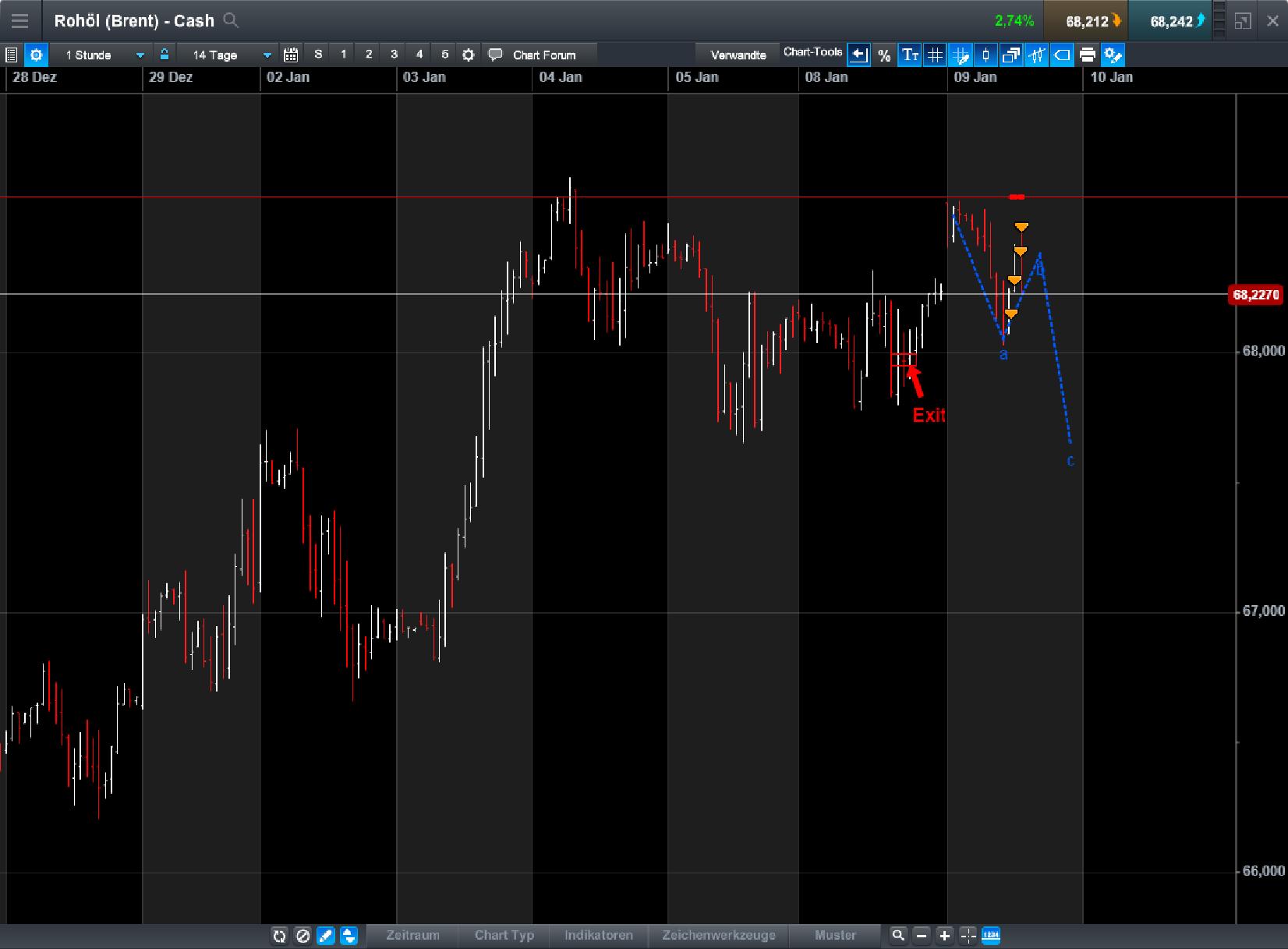Click the percentage scale icon

pyautogui.click(x=883, y=55)
